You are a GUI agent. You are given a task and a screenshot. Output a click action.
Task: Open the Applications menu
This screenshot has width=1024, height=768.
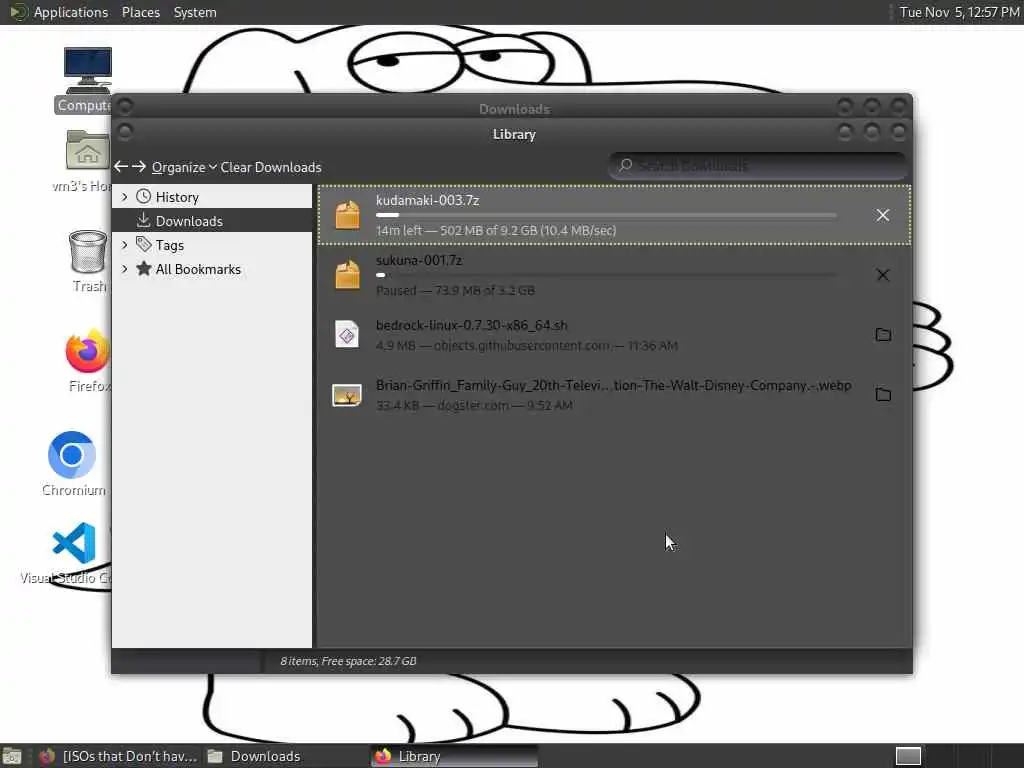(71, 12)
